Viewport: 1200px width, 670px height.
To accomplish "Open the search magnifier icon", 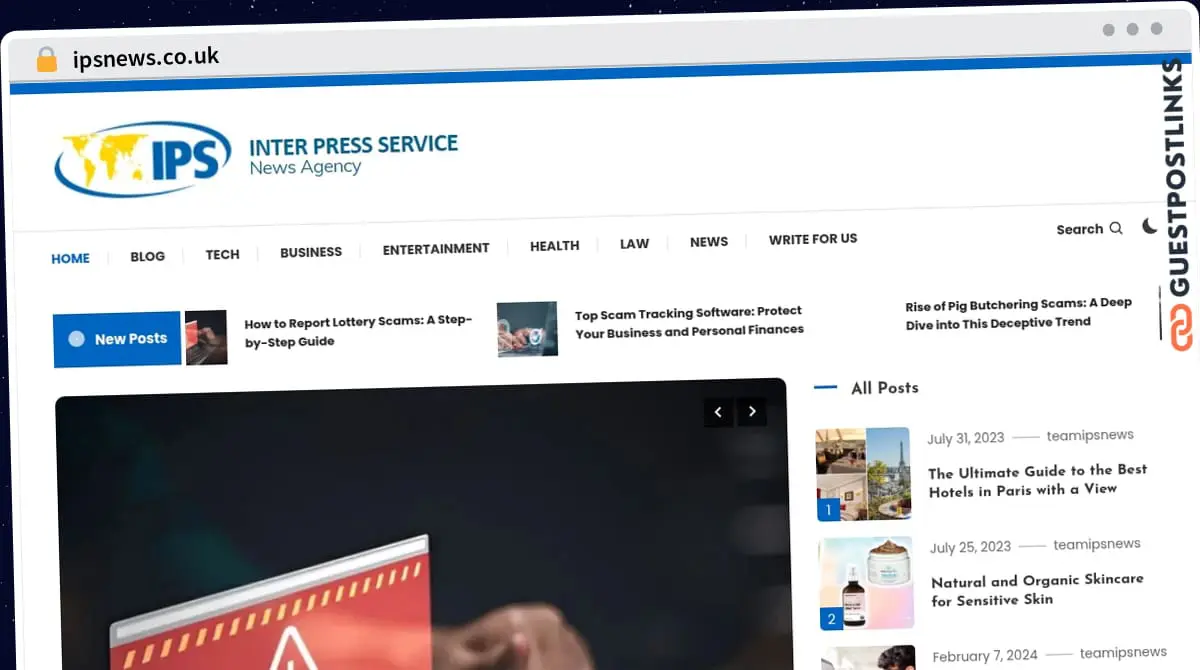I will (x=1116, y=229).
